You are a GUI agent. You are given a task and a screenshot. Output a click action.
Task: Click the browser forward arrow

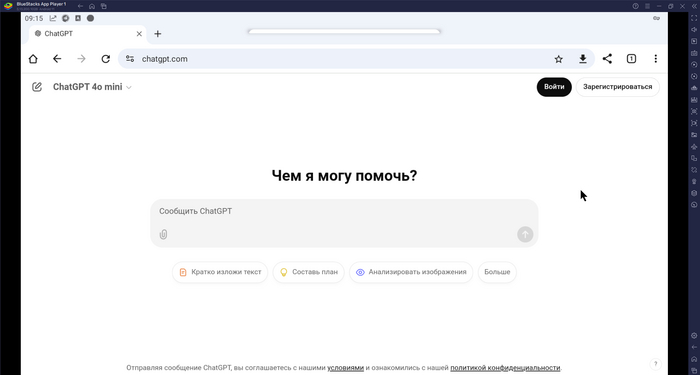(x=81, y=59)
